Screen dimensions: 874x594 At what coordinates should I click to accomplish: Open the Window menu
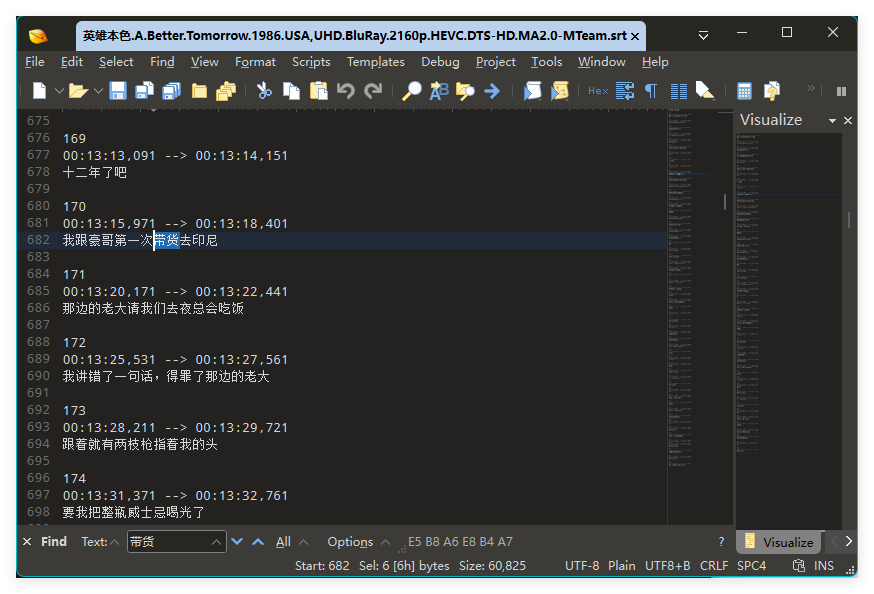click(601, 62)
